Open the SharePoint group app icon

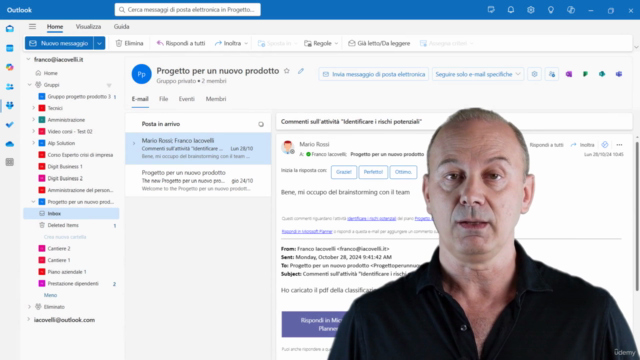pyautogui.click(x=602, y=74)
